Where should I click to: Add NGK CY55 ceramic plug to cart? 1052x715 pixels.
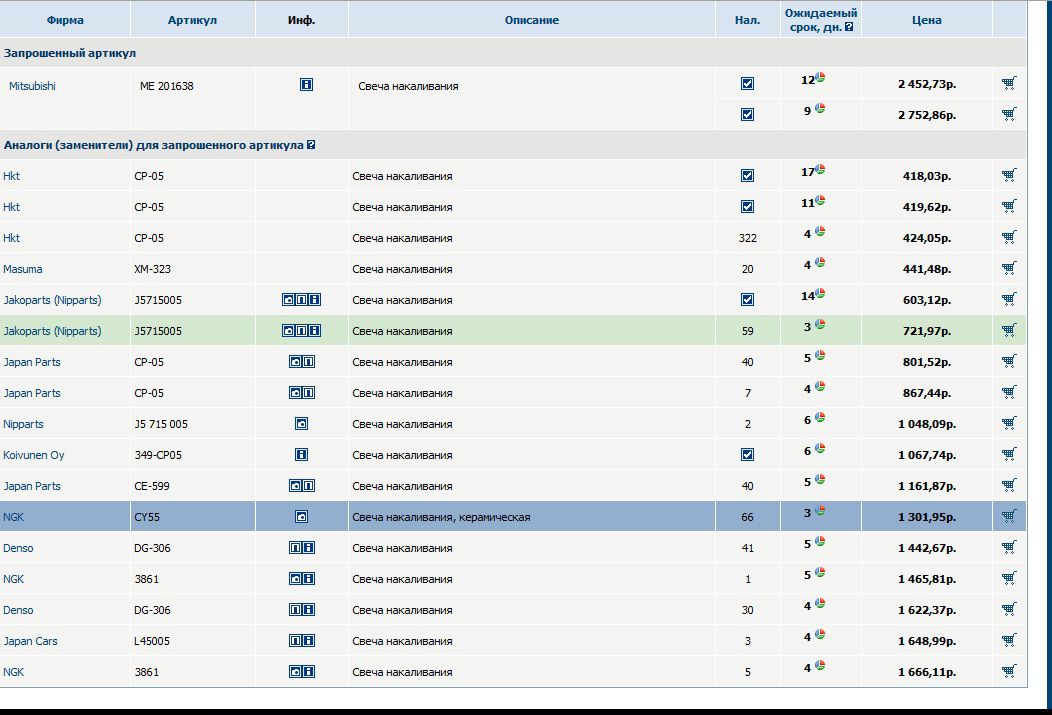[x=1008, y=516]
